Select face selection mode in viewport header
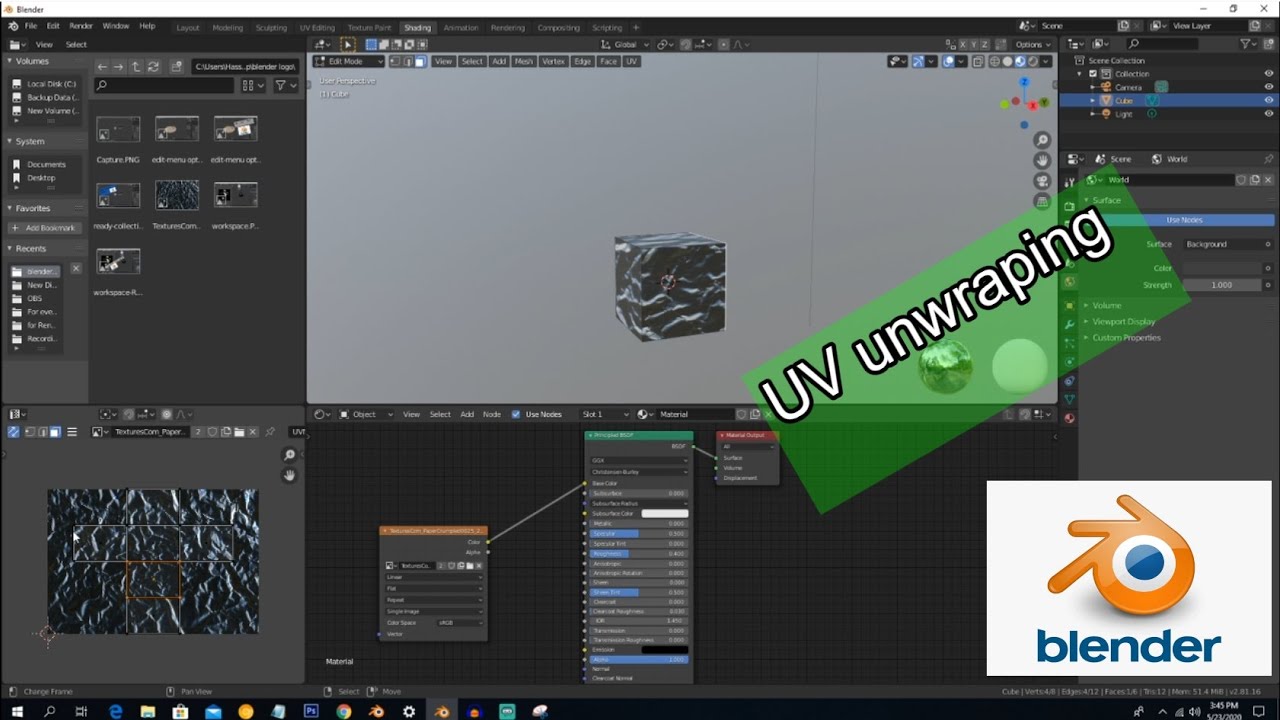 (x=420, y=61)
